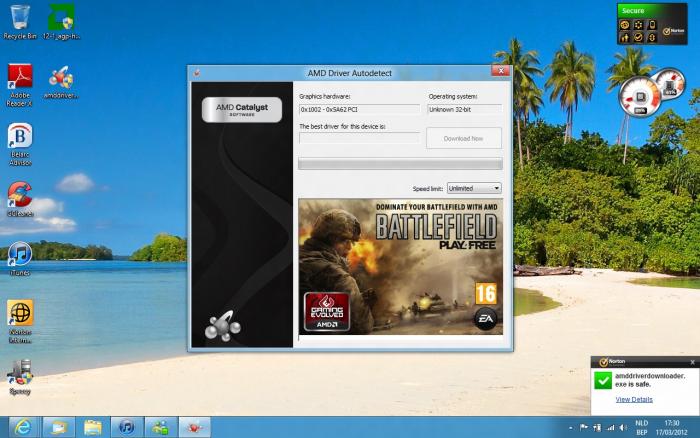The width and height of the screenshot is (700, 438).
Task: Click the Operating system field
Action: tap(464, 109)
